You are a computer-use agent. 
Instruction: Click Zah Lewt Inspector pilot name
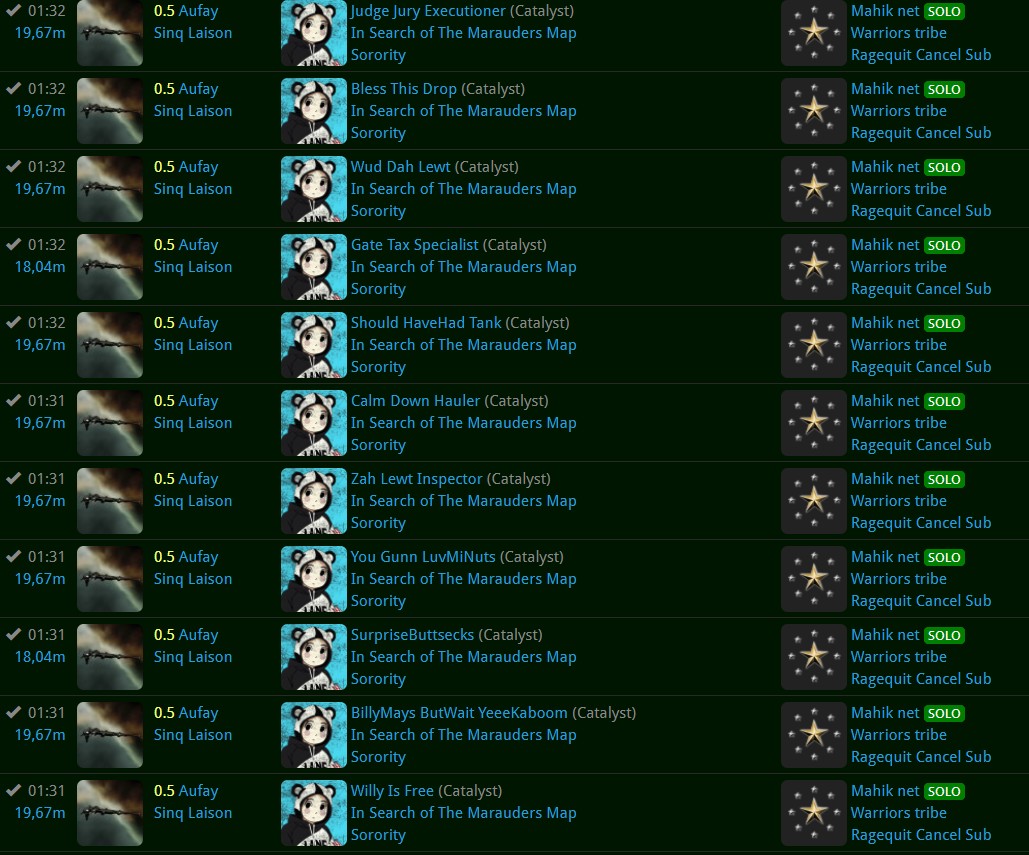(416, 479)
